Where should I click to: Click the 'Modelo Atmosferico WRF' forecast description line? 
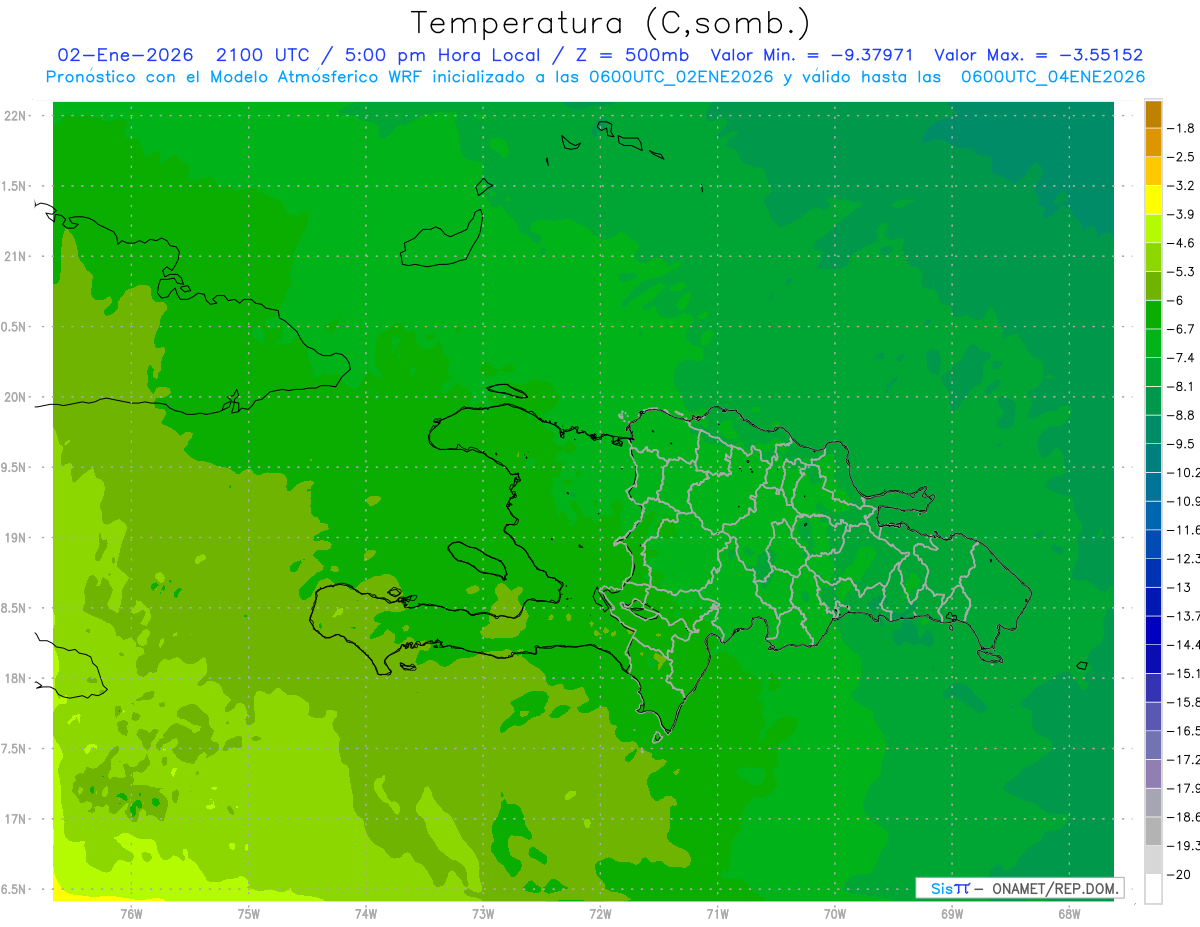pos(595,77)
